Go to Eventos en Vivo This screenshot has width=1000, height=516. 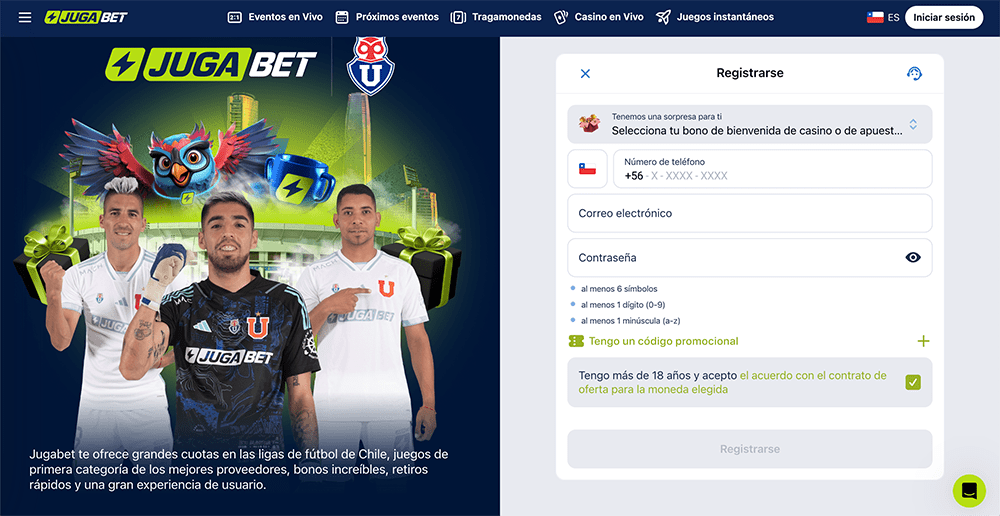(275, 17)
